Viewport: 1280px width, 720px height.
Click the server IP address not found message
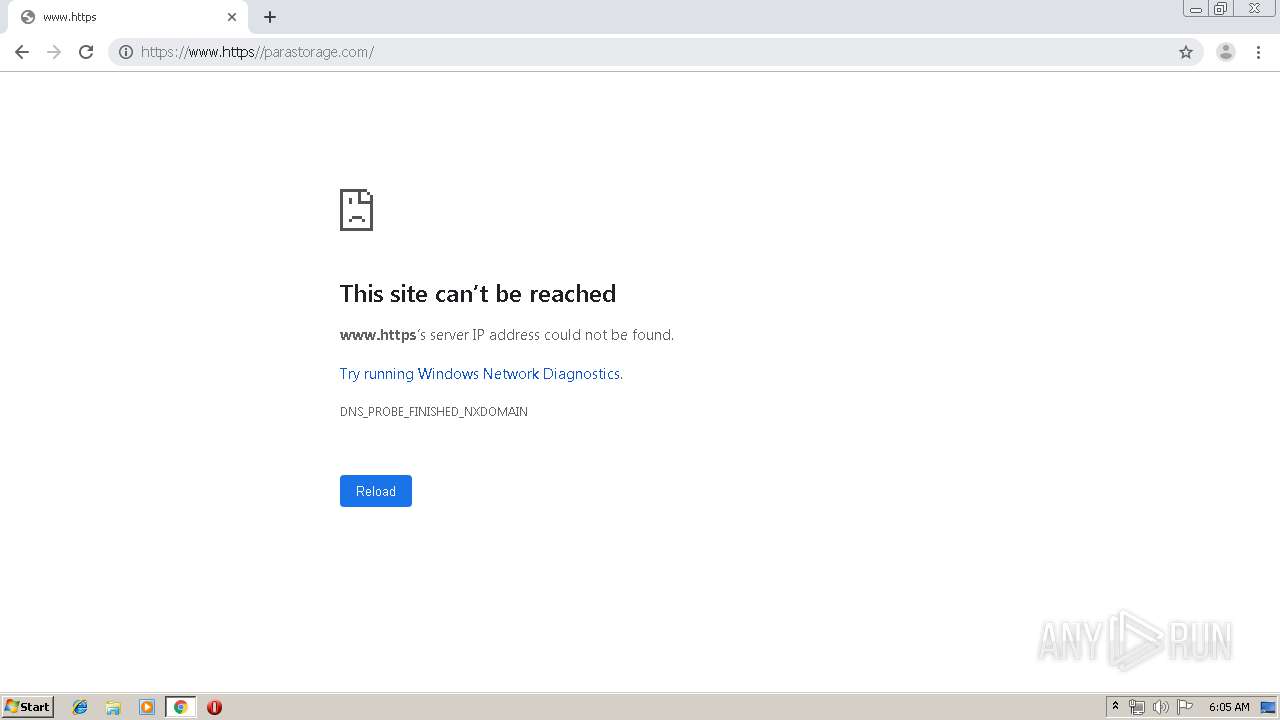click(x=507, y=335)
